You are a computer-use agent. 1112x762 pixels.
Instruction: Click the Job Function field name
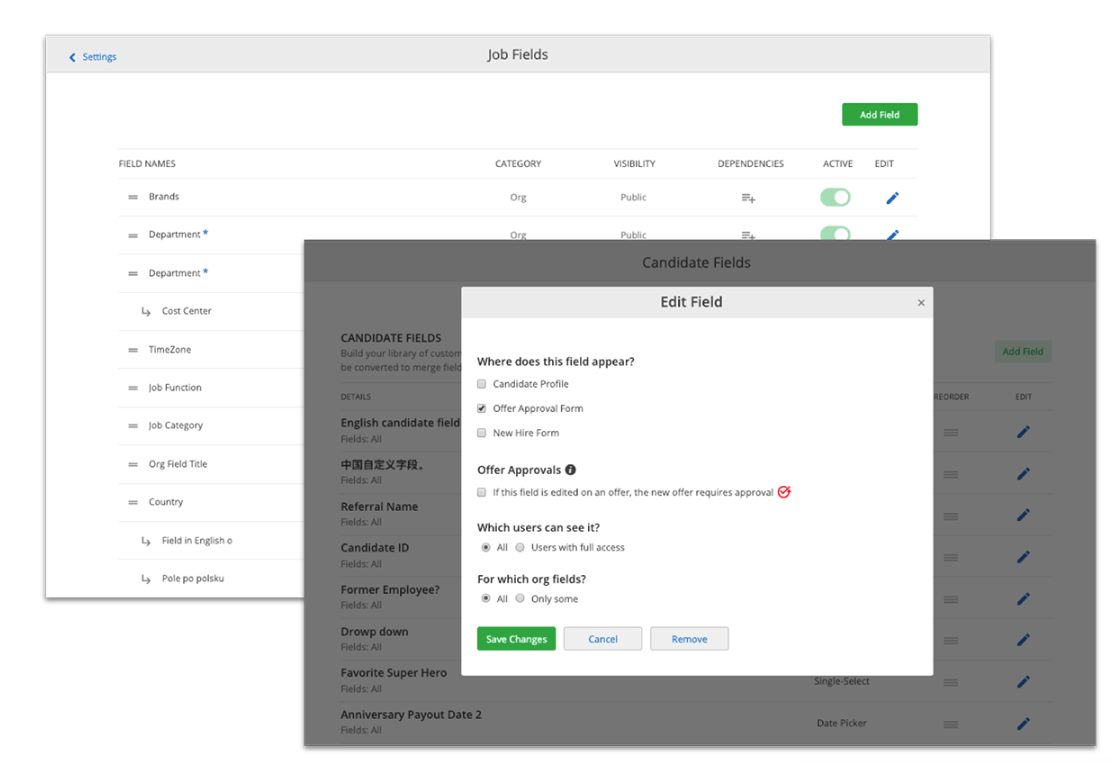coord(175,387)
